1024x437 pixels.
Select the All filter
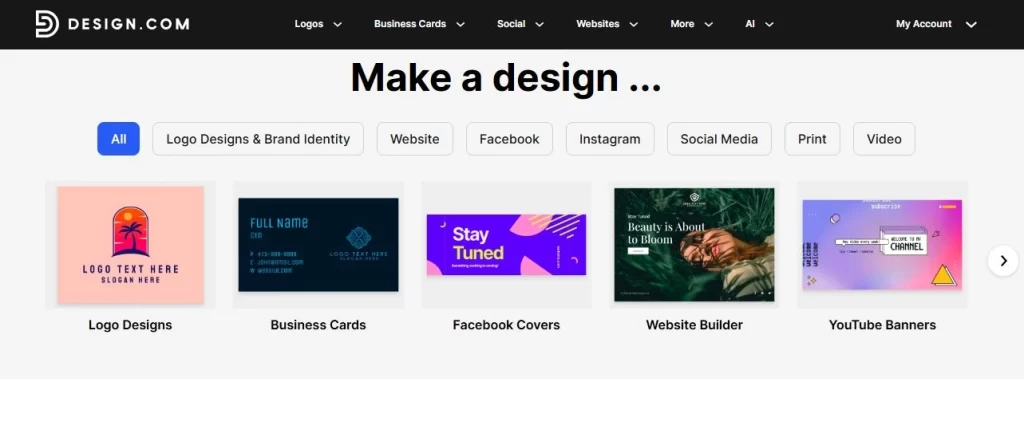(x=118, y=138)
